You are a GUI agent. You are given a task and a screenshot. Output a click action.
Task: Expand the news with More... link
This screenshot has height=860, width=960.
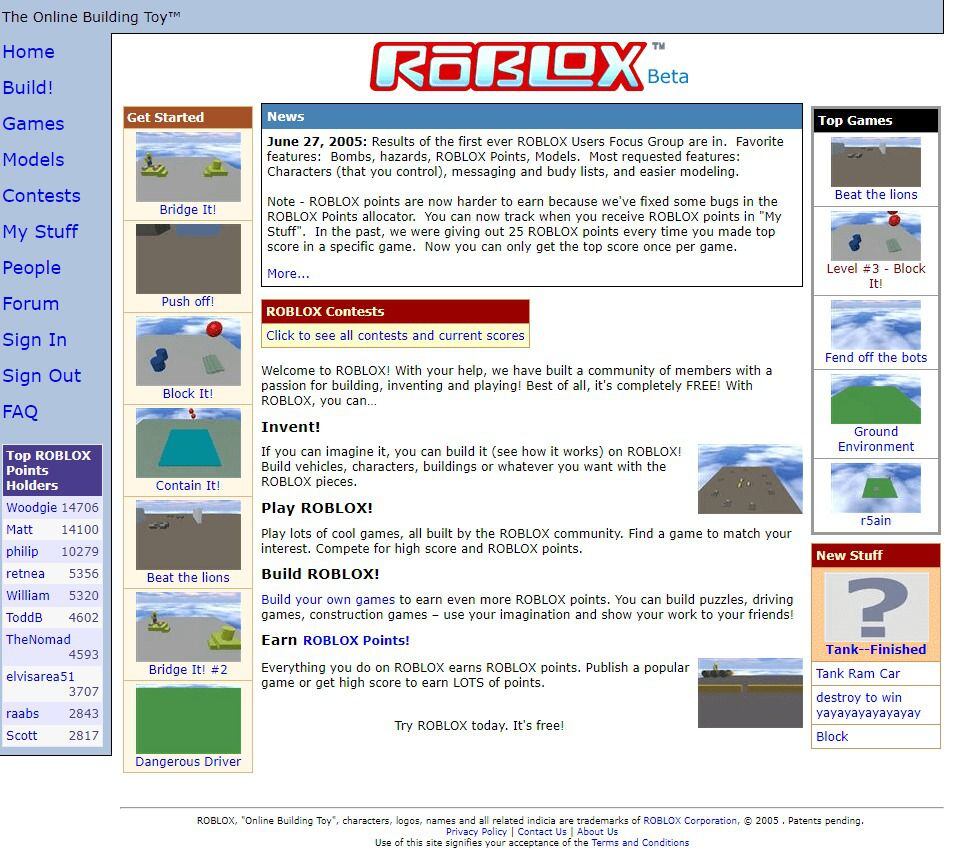click(288, 274)
